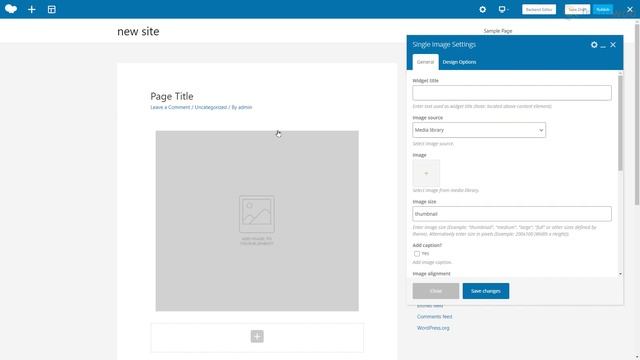Select the General tab
This screenshot has height=360, width=640.
(x=425, y=62)
